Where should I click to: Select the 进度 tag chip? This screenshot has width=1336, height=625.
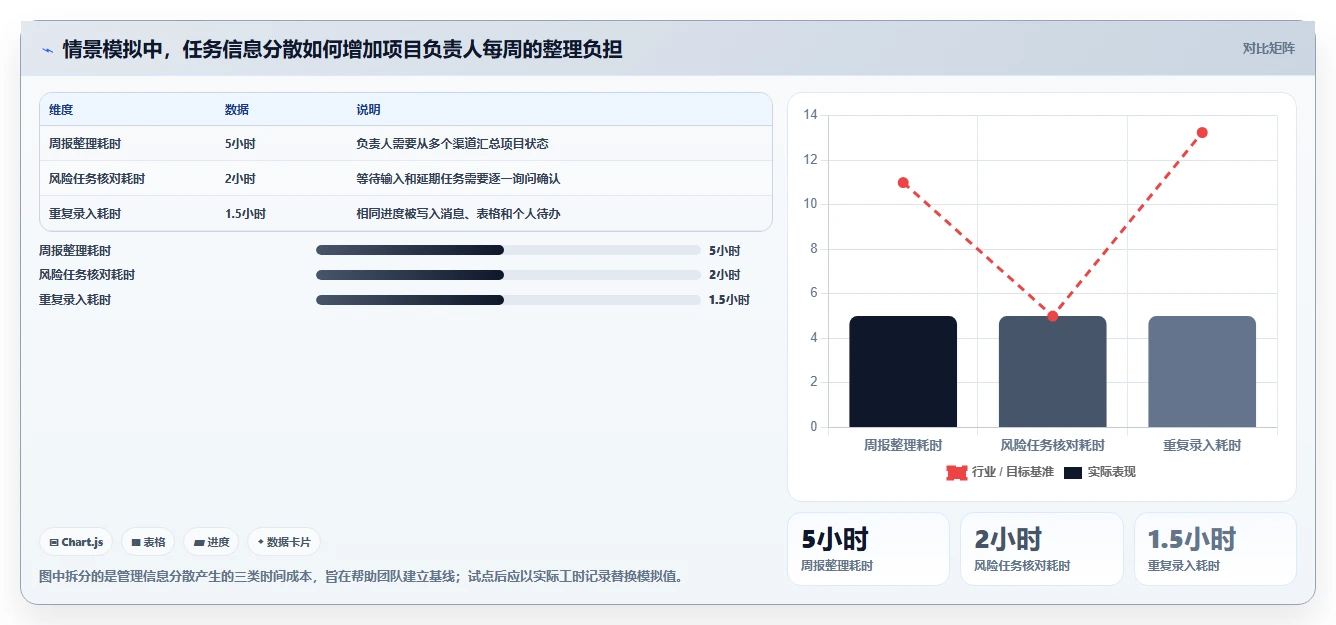[x=211, y=542]
